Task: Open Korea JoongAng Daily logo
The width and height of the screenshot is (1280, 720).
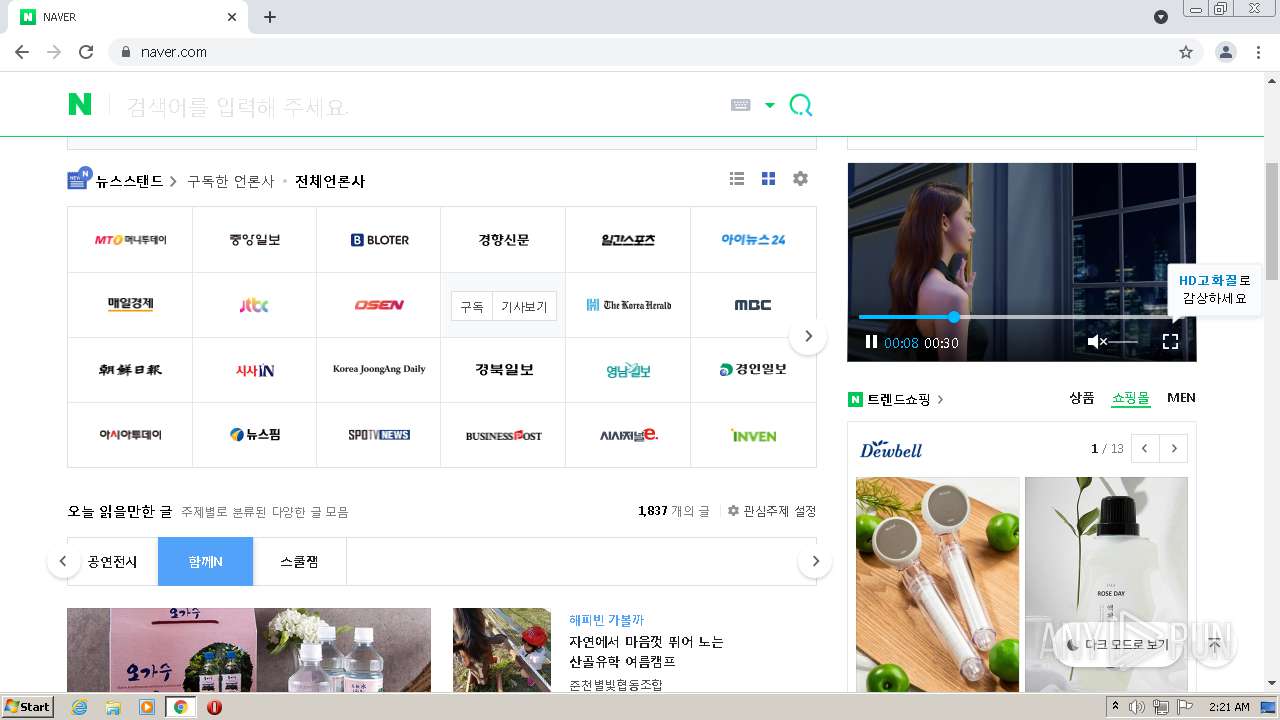Action: point(379,370)
